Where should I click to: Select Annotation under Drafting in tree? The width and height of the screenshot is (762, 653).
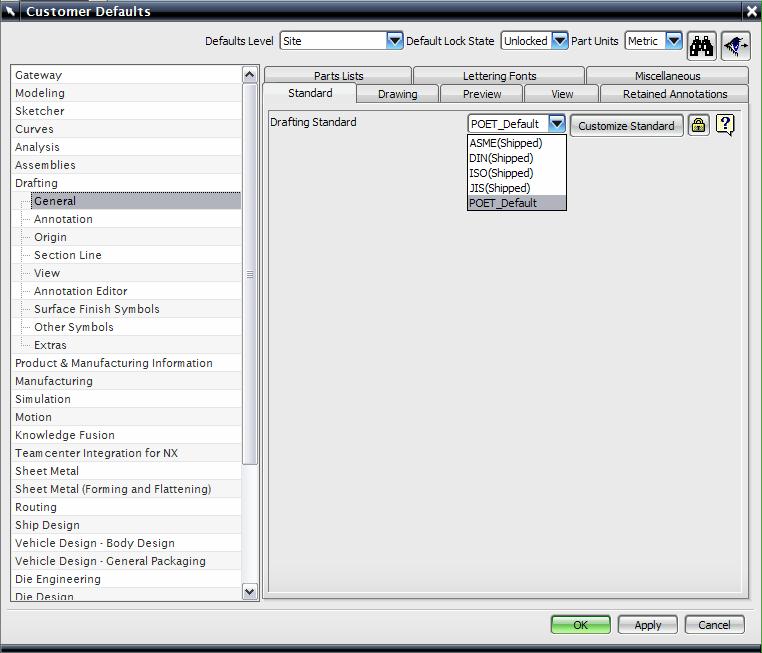click(x=63, y=219)
